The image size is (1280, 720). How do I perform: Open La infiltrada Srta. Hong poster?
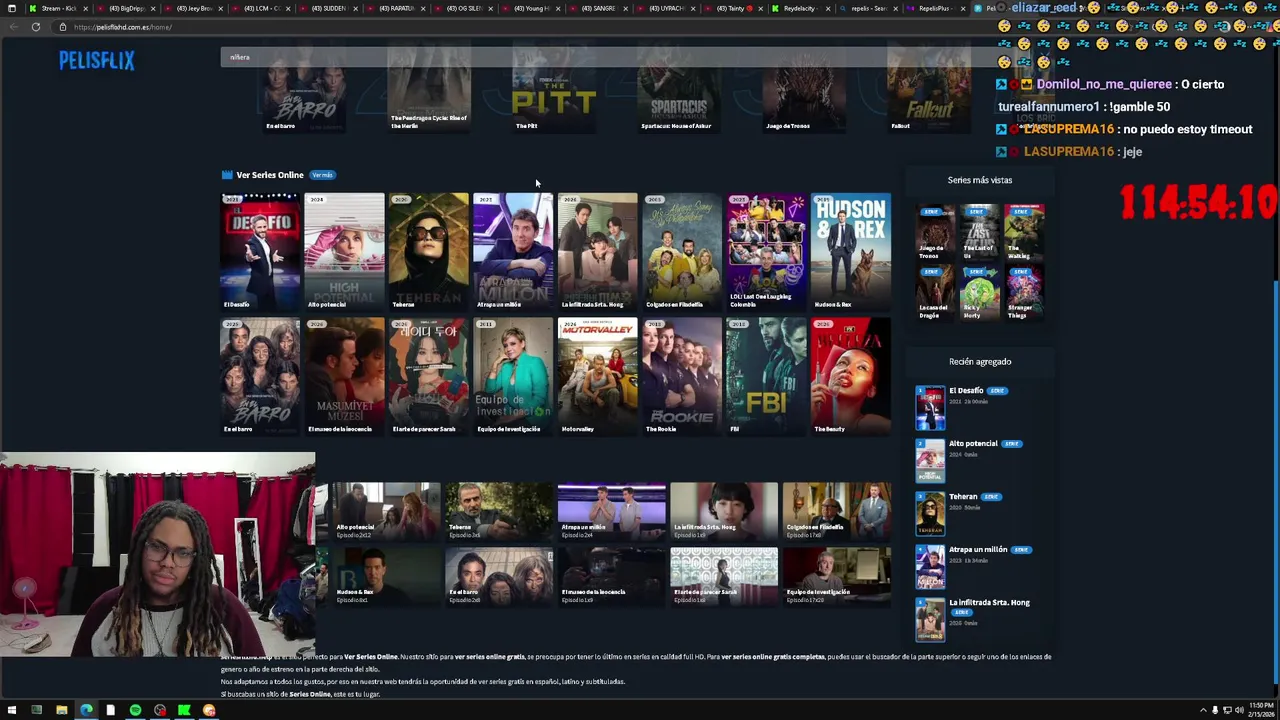(597, 251)
